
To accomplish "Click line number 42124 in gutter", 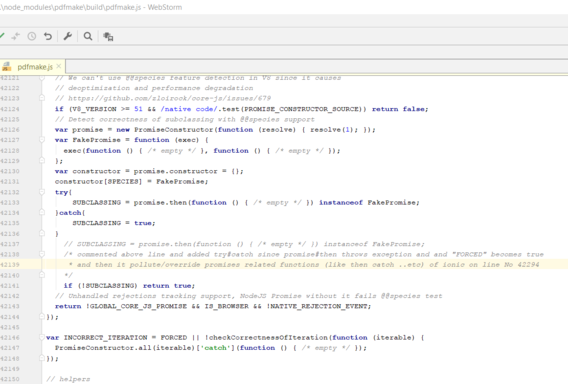I will click(x=10, y=109).
